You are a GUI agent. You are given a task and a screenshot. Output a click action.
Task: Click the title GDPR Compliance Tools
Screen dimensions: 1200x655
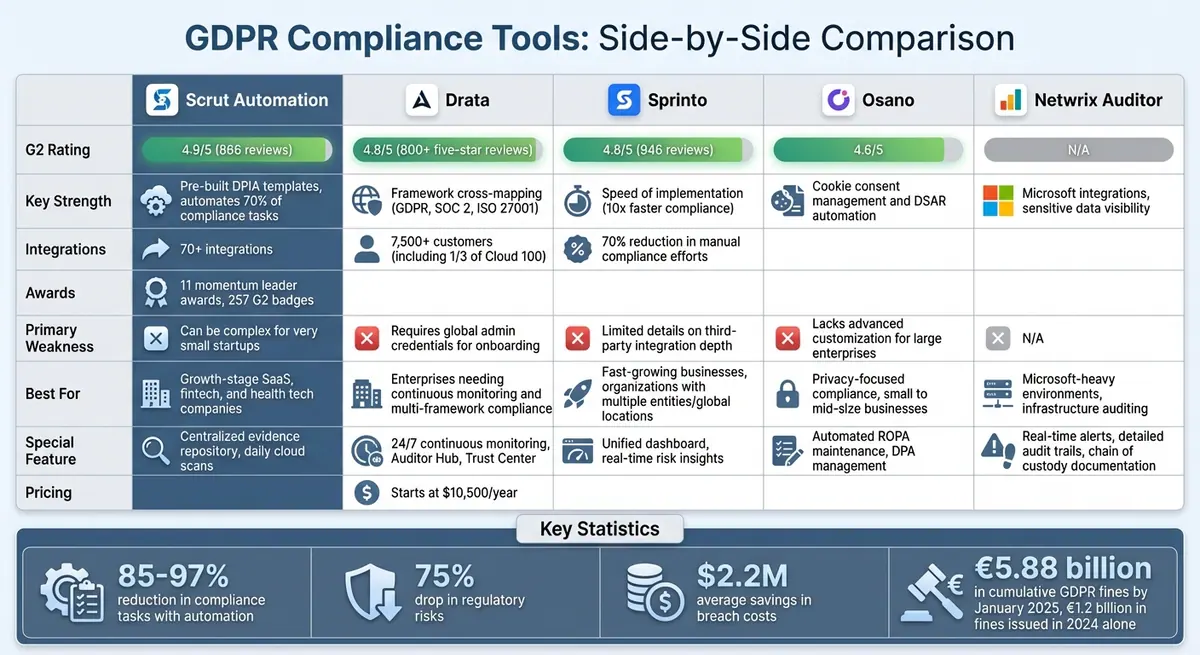pos(386,38)
